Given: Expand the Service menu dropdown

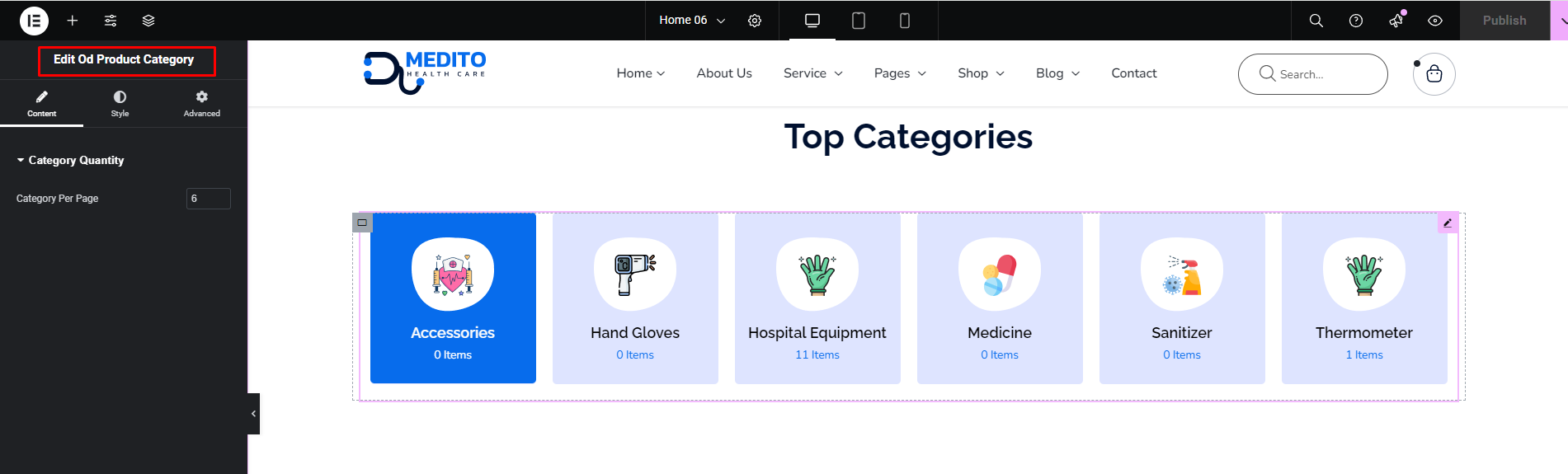Looking at the screenshot, I should pos(812,73).
